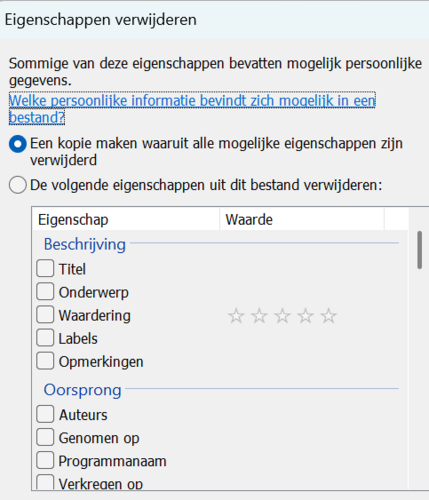Check the Auteurs property checkbox
The width and height of the screenshot is (429, 500).
coord(45,414)
